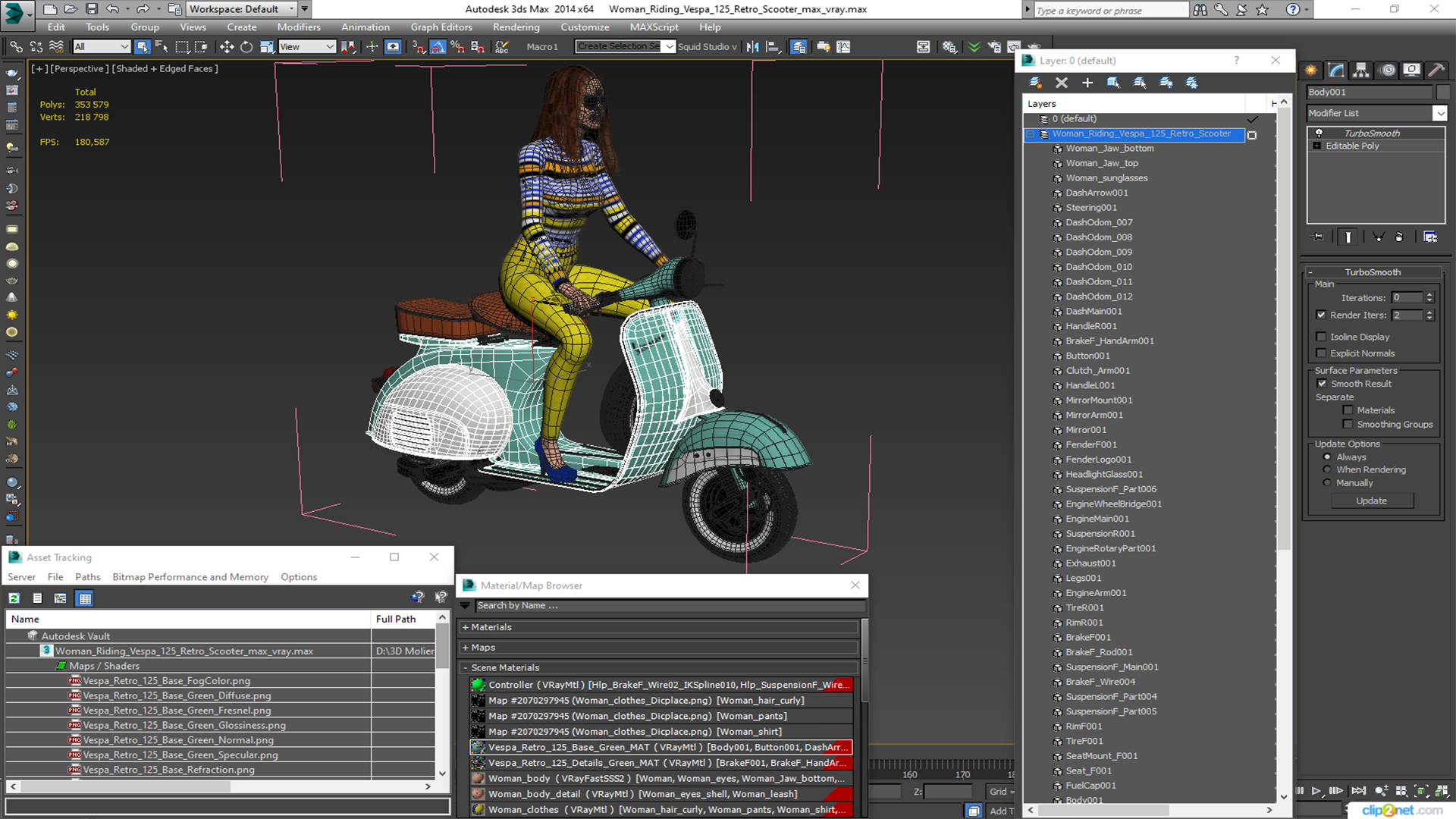Screen dimensions: 1456x819
Task: Toggle Explicit Normals checkbox
Action: point(1321,353)
